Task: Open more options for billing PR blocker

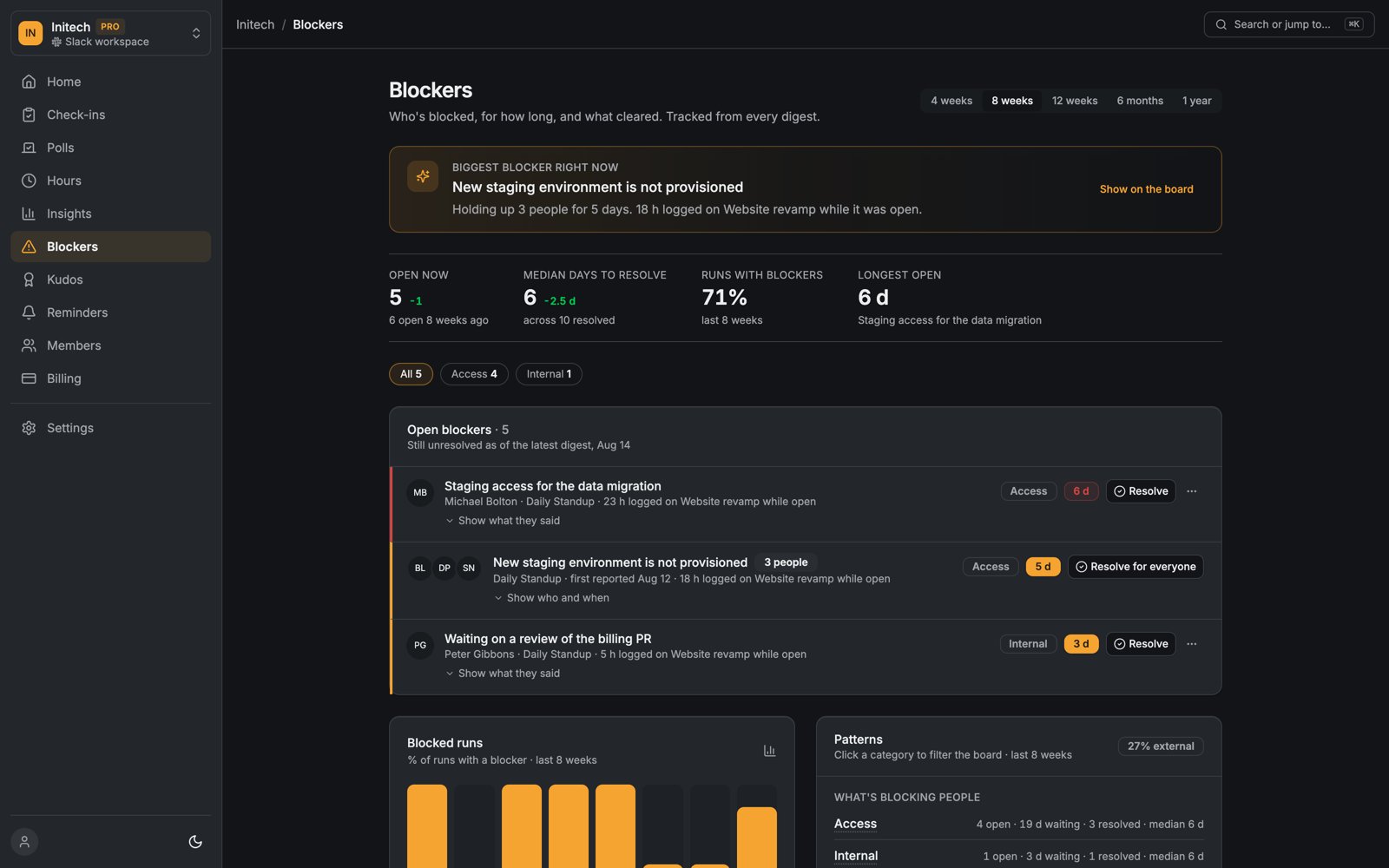Action: point(1192,644)
